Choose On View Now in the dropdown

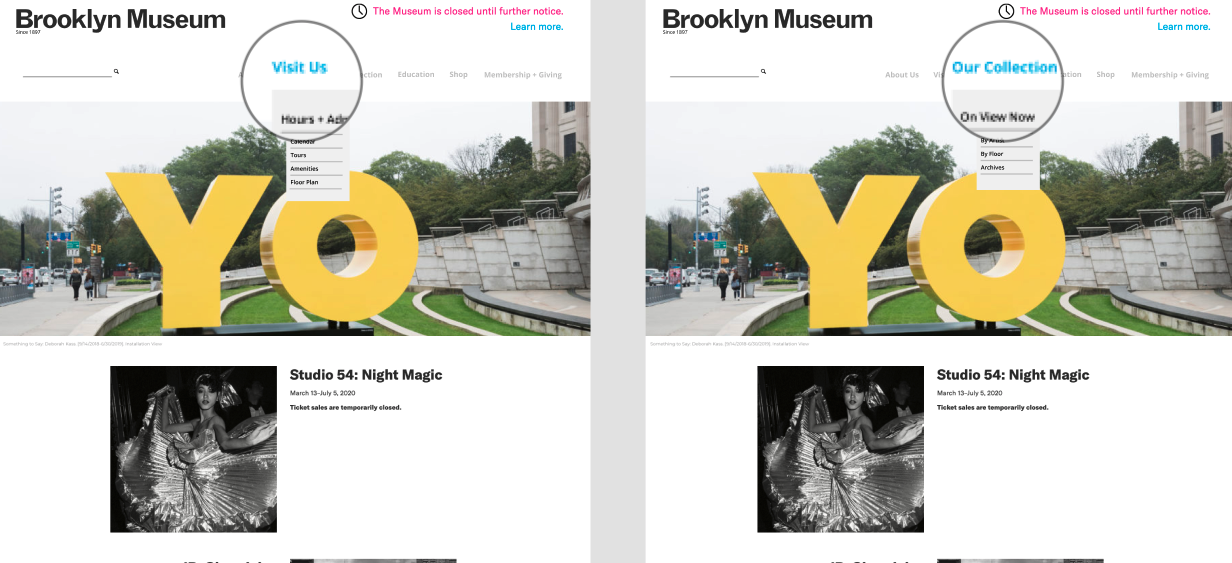[997, 117]
